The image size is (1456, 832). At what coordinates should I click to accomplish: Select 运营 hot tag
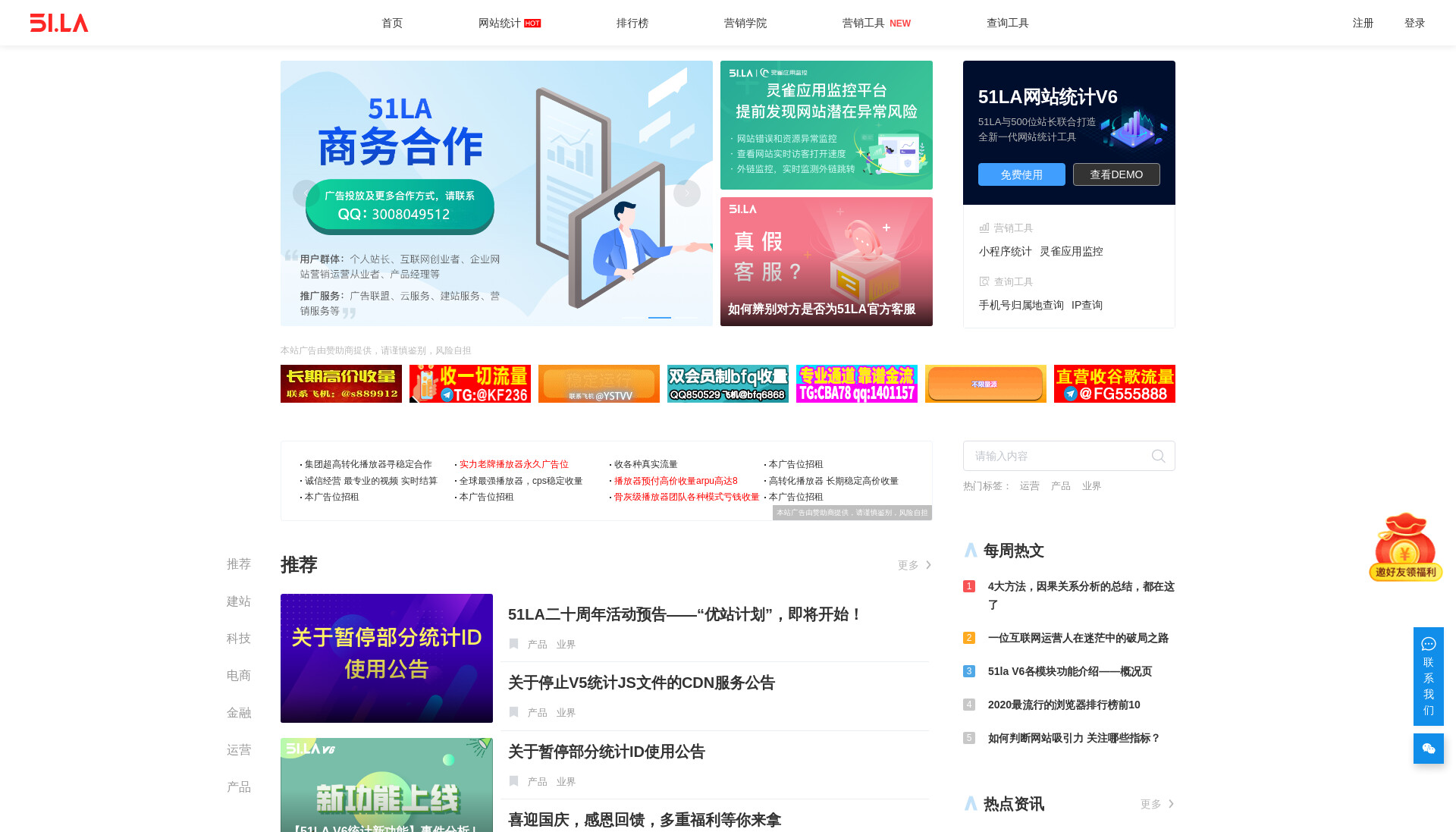pos(1030,486)
